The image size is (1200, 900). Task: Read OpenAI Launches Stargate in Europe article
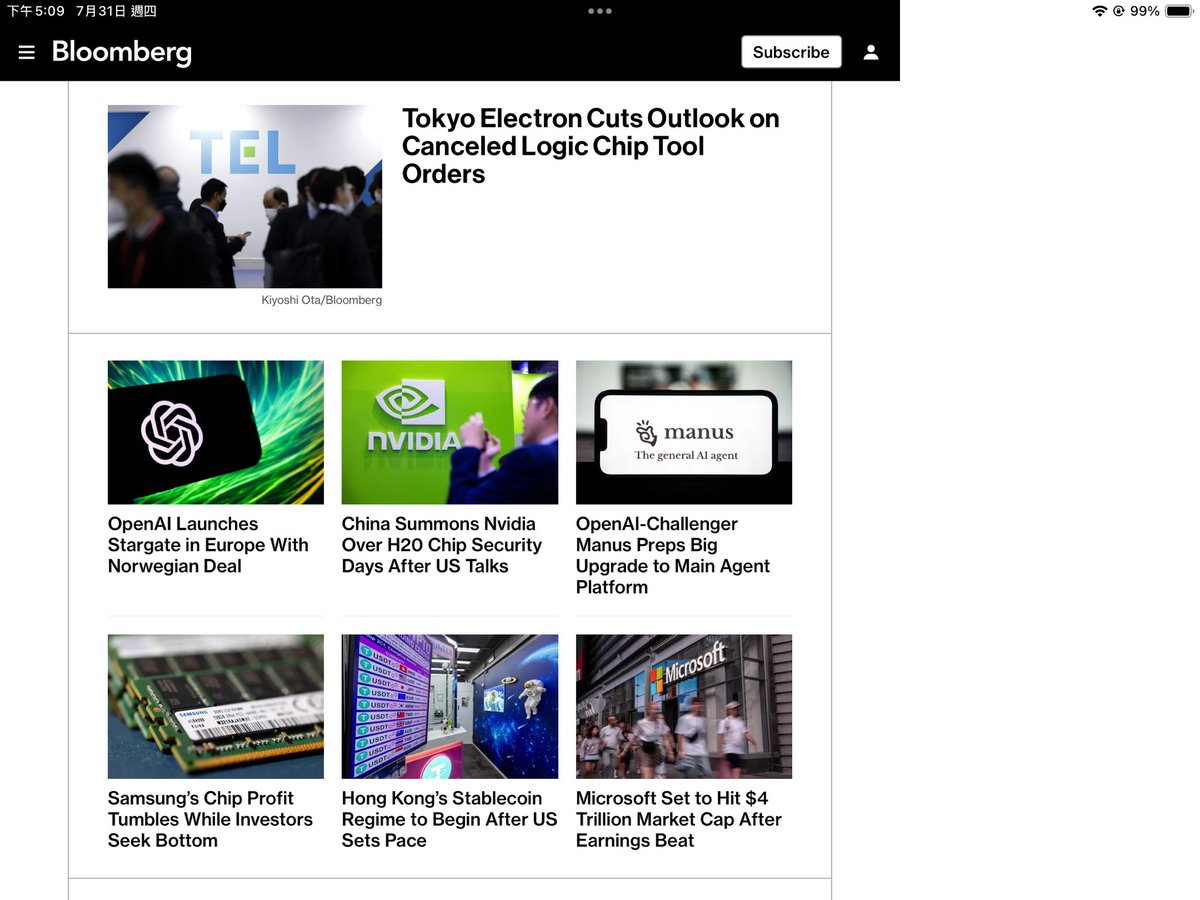[x=208, y=545]
